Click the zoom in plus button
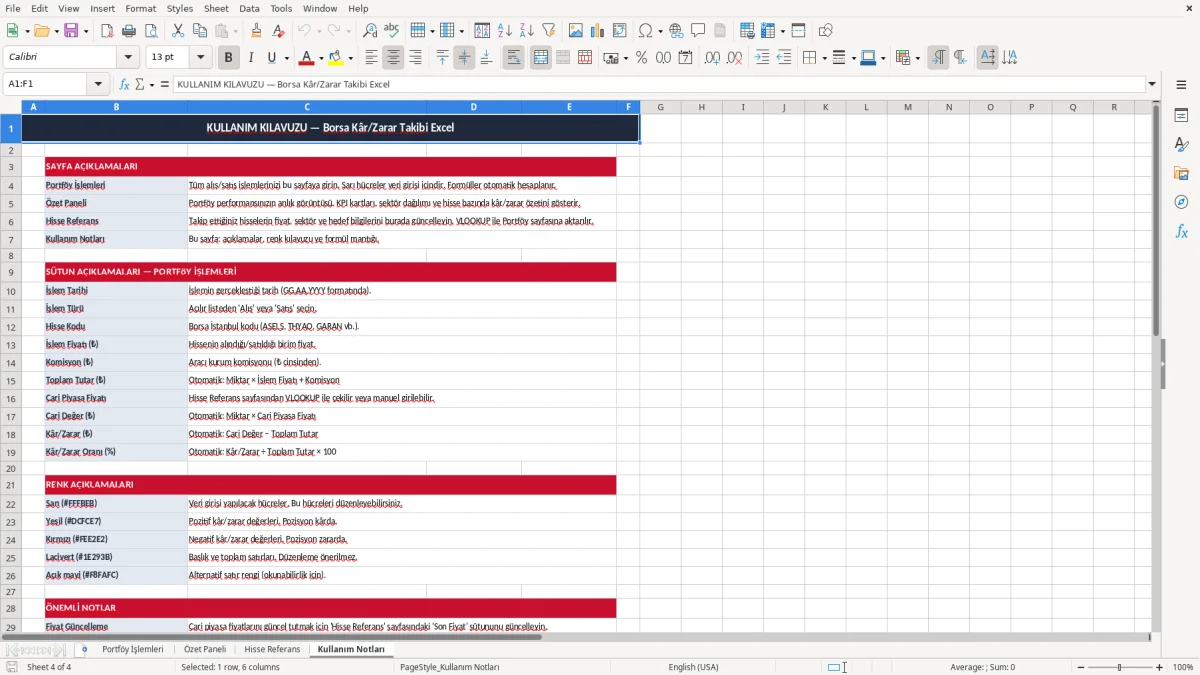This screenshot has width=1200, height=675. click(1160, 667)
